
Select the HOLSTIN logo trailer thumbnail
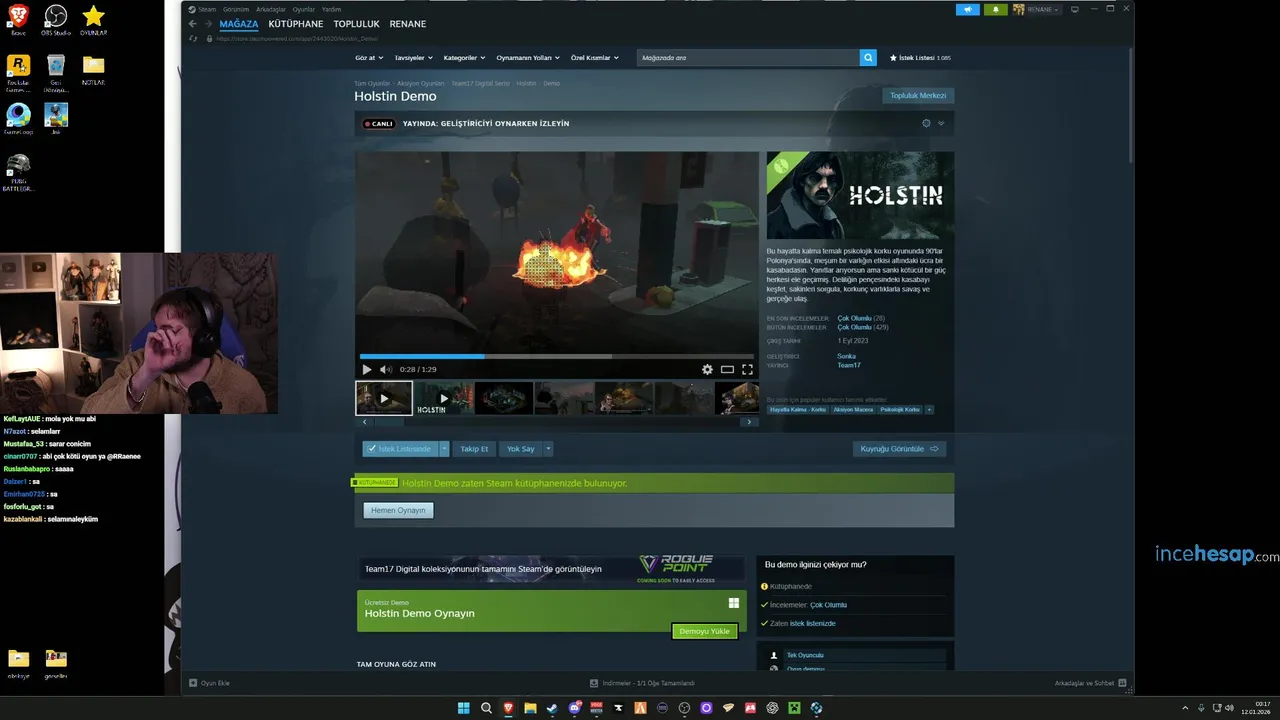click(444, 398)
